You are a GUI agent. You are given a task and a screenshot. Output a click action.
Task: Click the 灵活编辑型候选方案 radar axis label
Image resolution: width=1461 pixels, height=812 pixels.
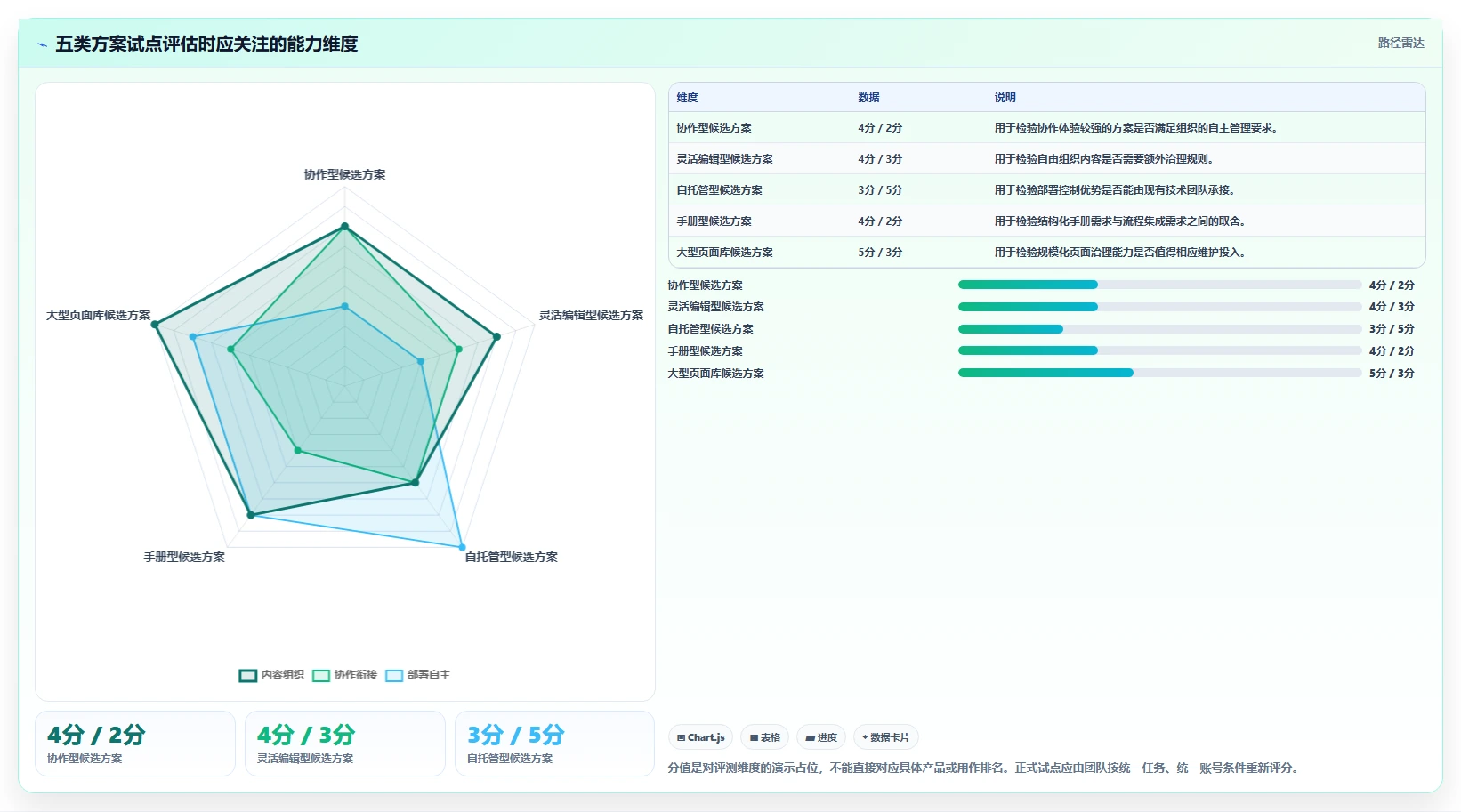point(591,315)
